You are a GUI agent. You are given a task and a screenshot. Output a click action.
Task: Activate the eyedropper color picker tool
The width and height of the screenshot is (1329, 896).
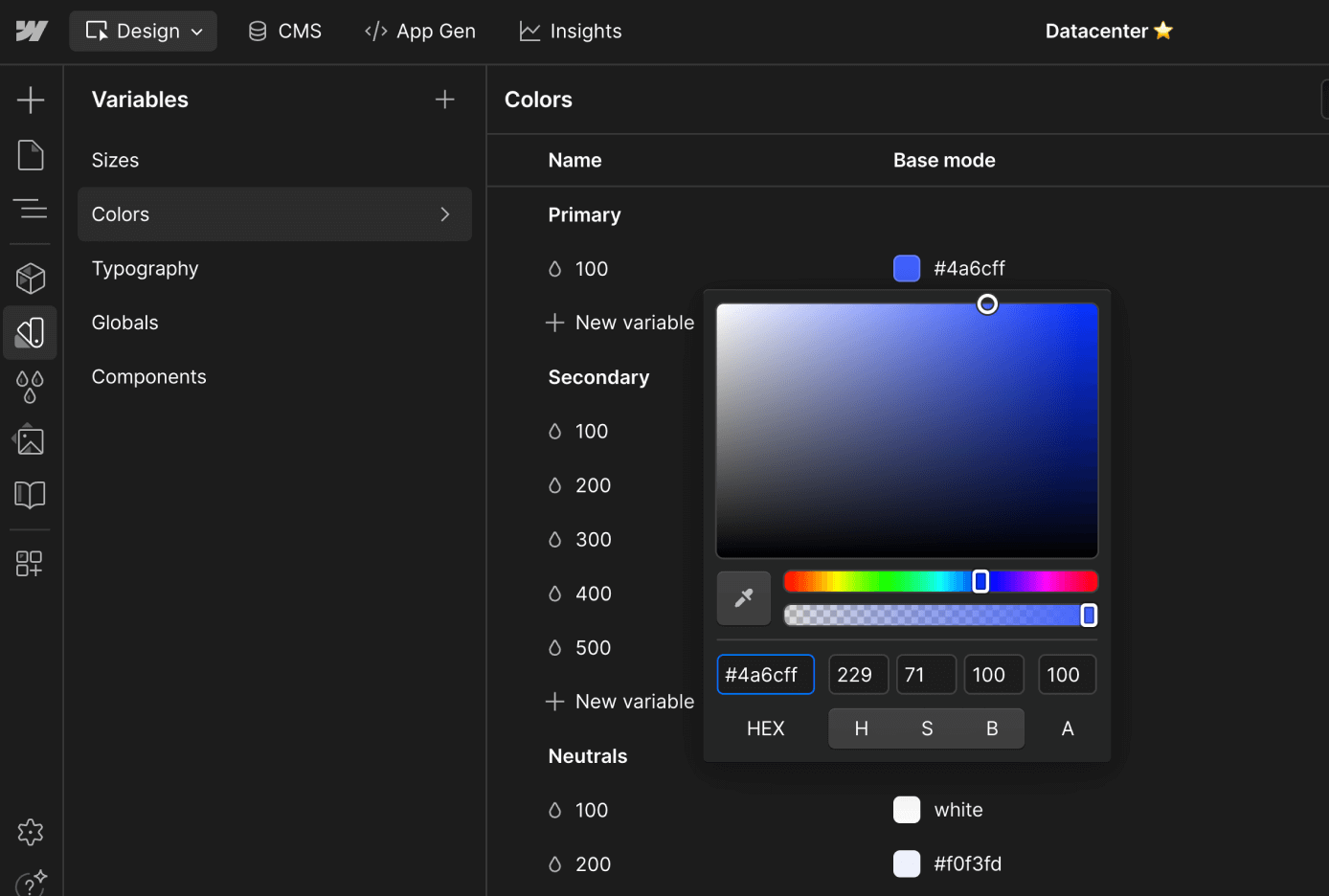743,597
